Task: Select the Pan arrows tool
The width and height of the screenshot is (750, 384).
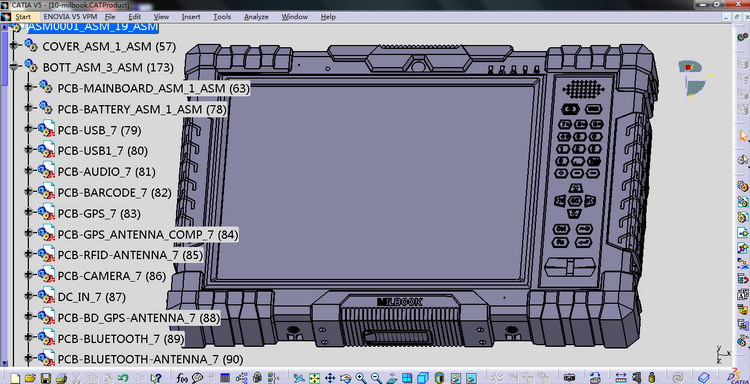Action: click(x=330, y=378)
